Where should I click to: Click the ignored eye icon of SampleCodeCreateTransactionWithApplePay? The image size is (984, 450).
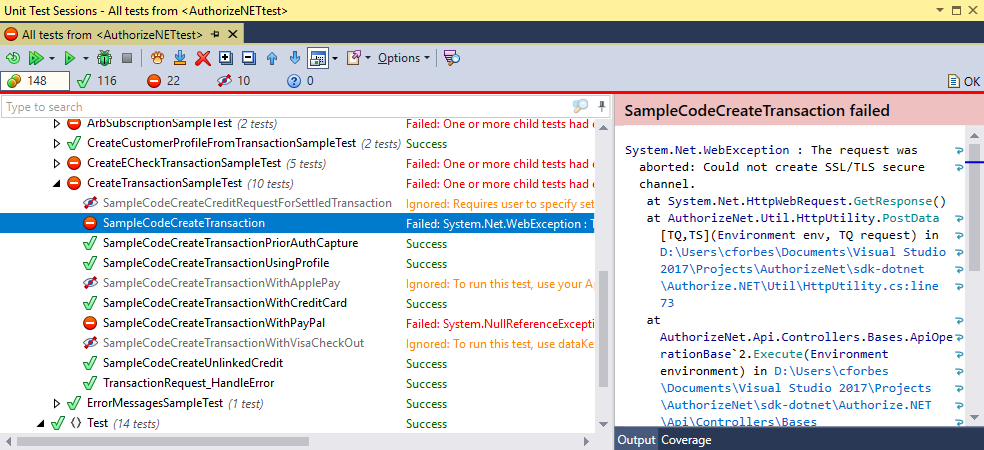(x=90, y=283)
